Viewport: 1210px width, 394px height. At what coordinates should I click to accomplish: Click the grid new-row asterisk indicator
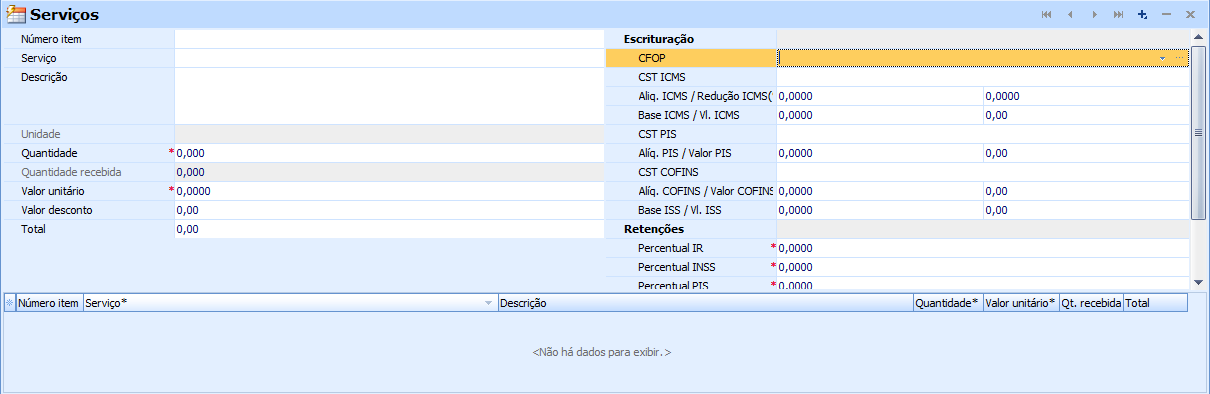coord(10,302)
